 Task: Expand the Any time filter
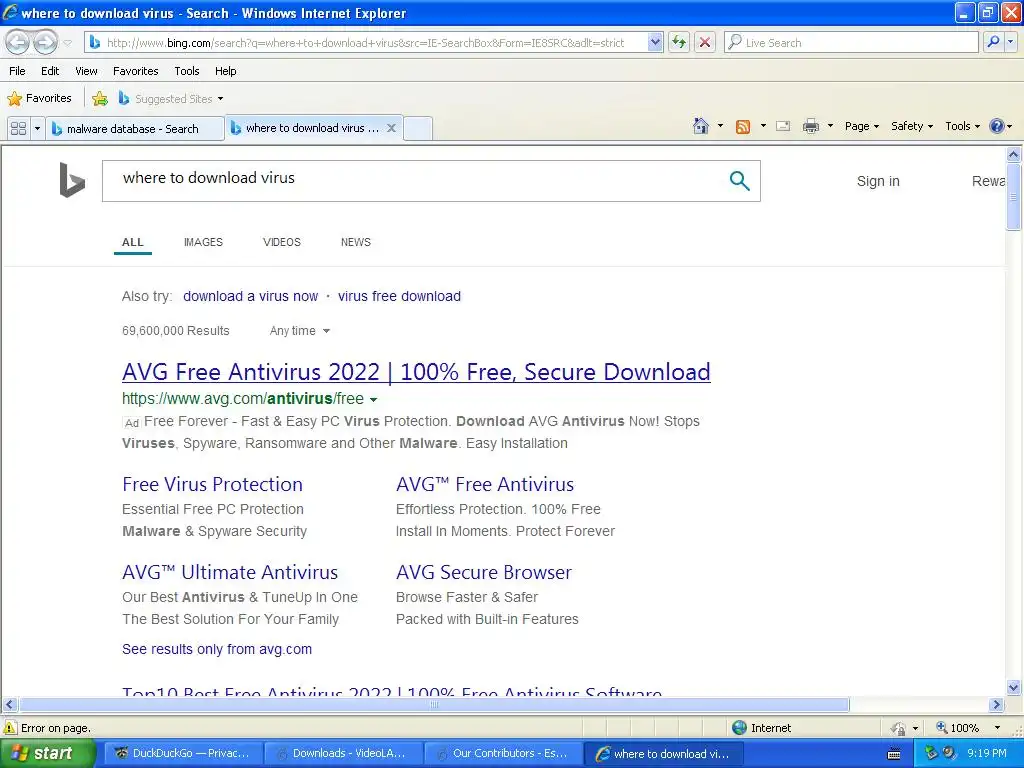click(300, 330)
